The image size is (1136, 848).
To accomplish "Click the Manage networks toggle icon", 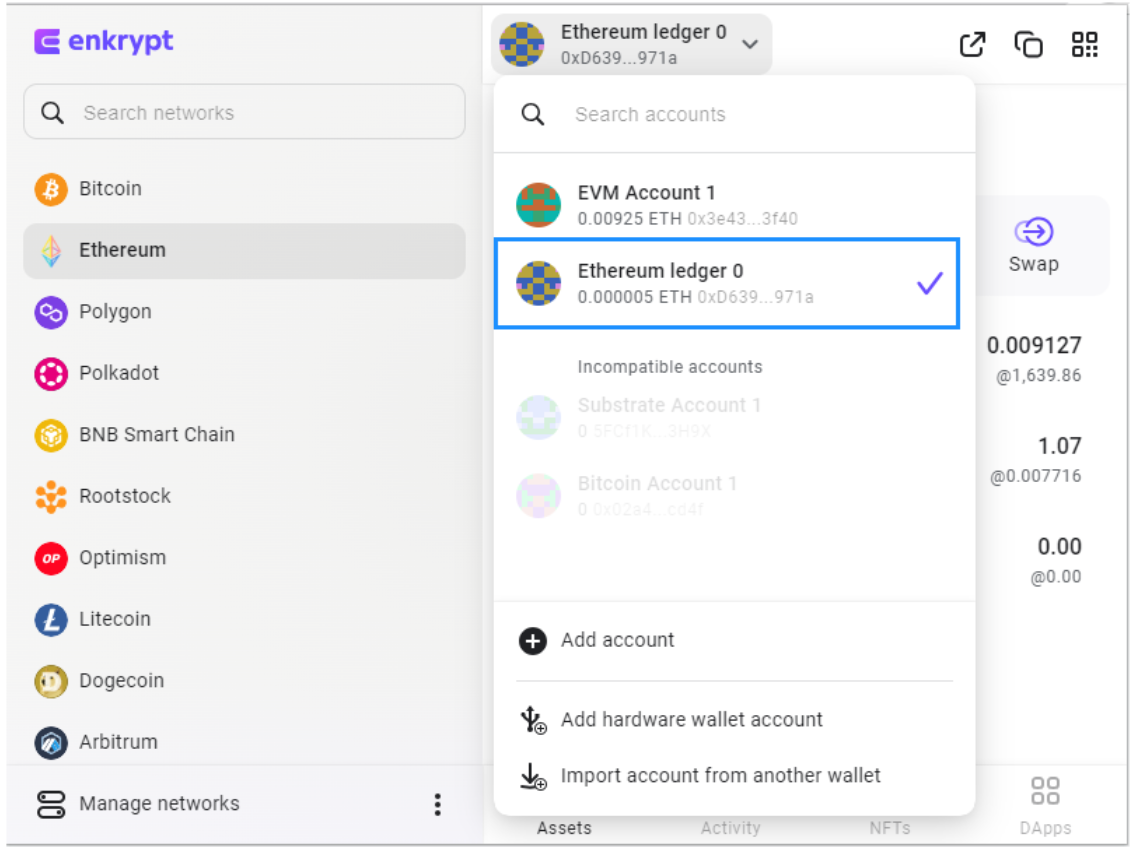I will tap(51, 805).
